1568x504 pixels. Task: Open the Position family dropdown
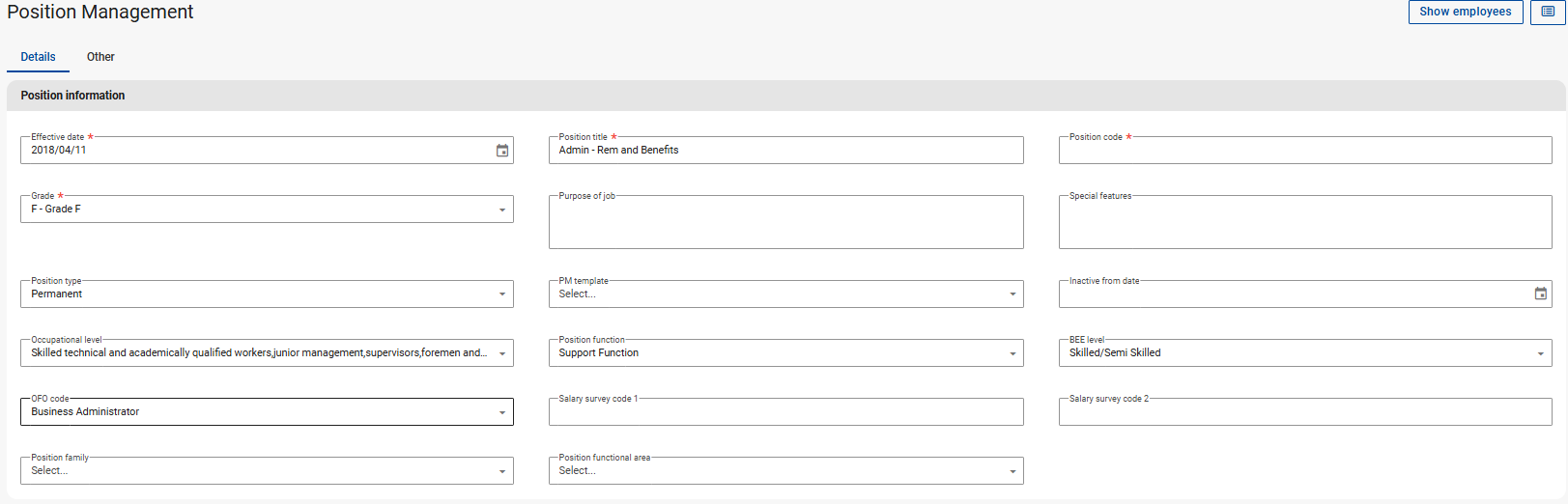(501, 471)
